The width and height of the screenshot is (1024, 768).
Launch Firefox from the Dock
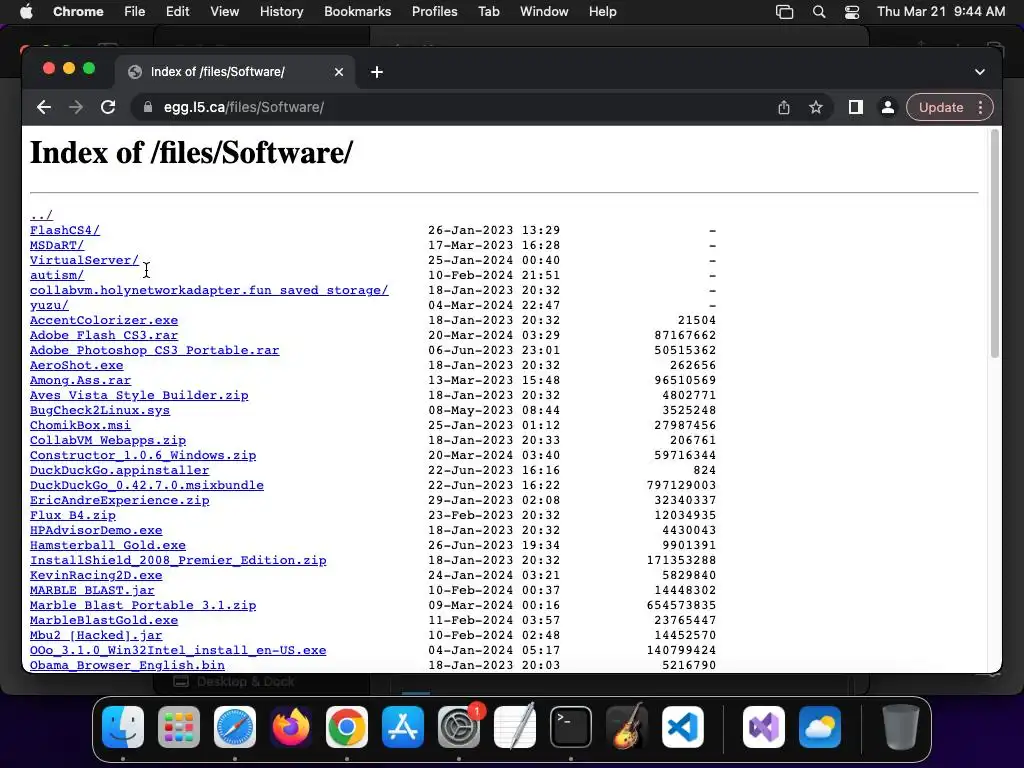point(291,727)
